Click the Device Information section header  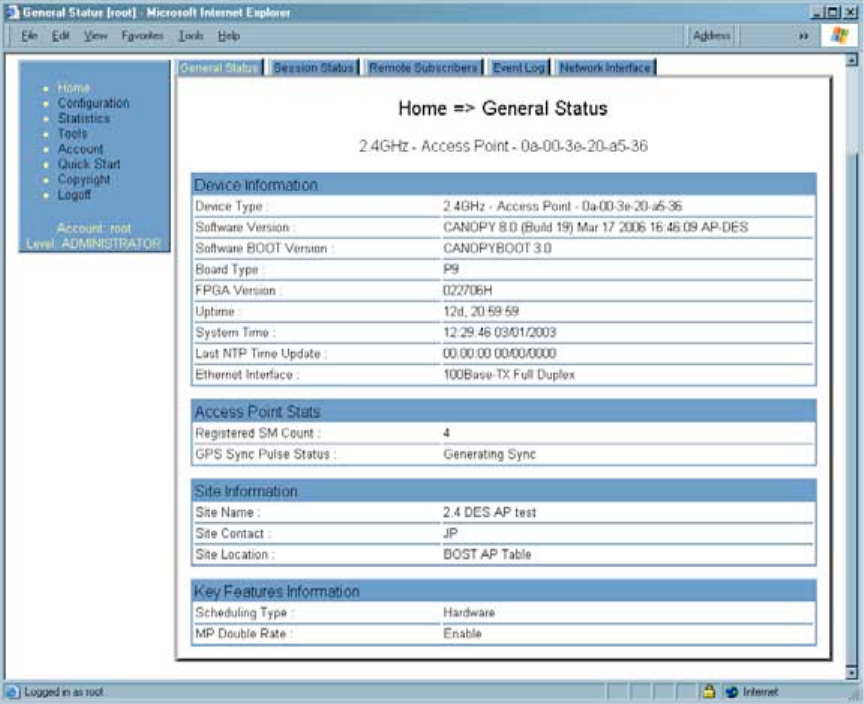click(x=504, y=185)
